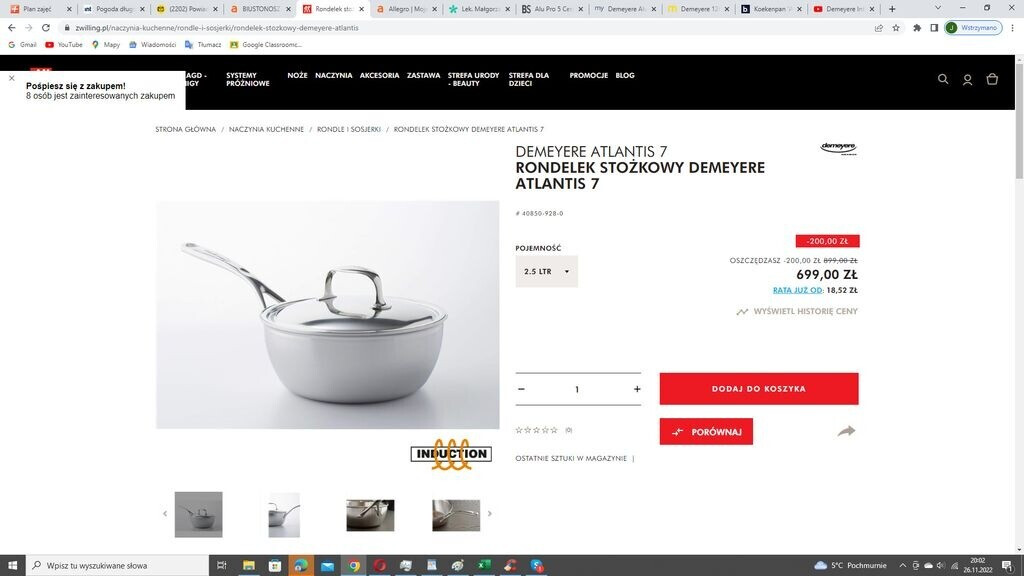Click the PORÓWNAJ compare button

click(706, 432)
